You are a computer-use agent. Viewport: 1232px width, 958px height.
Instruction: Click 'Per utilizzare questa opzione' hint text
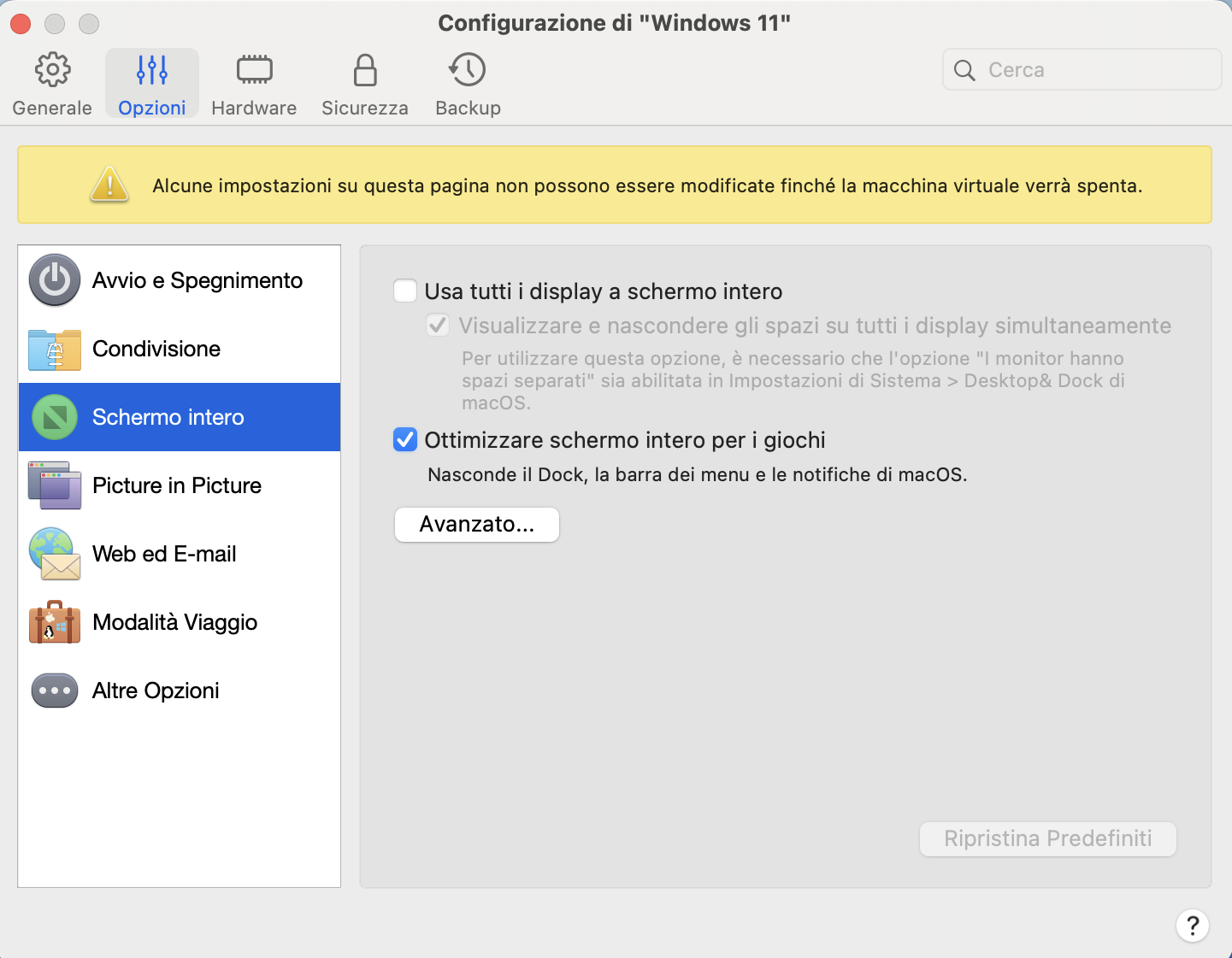[793, 380]
